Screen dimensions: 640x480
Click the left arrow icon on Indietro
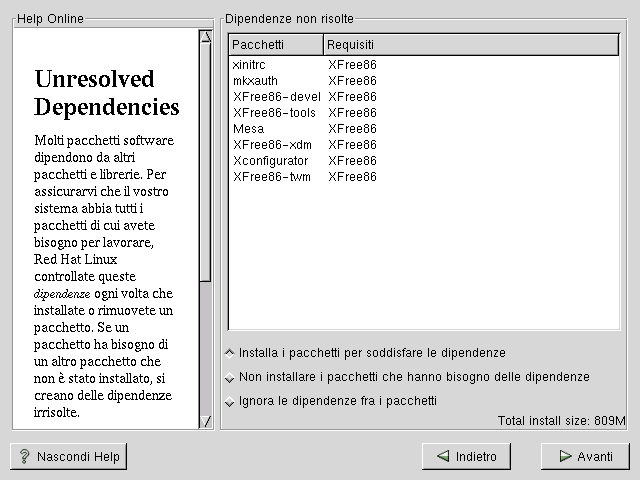441,457
